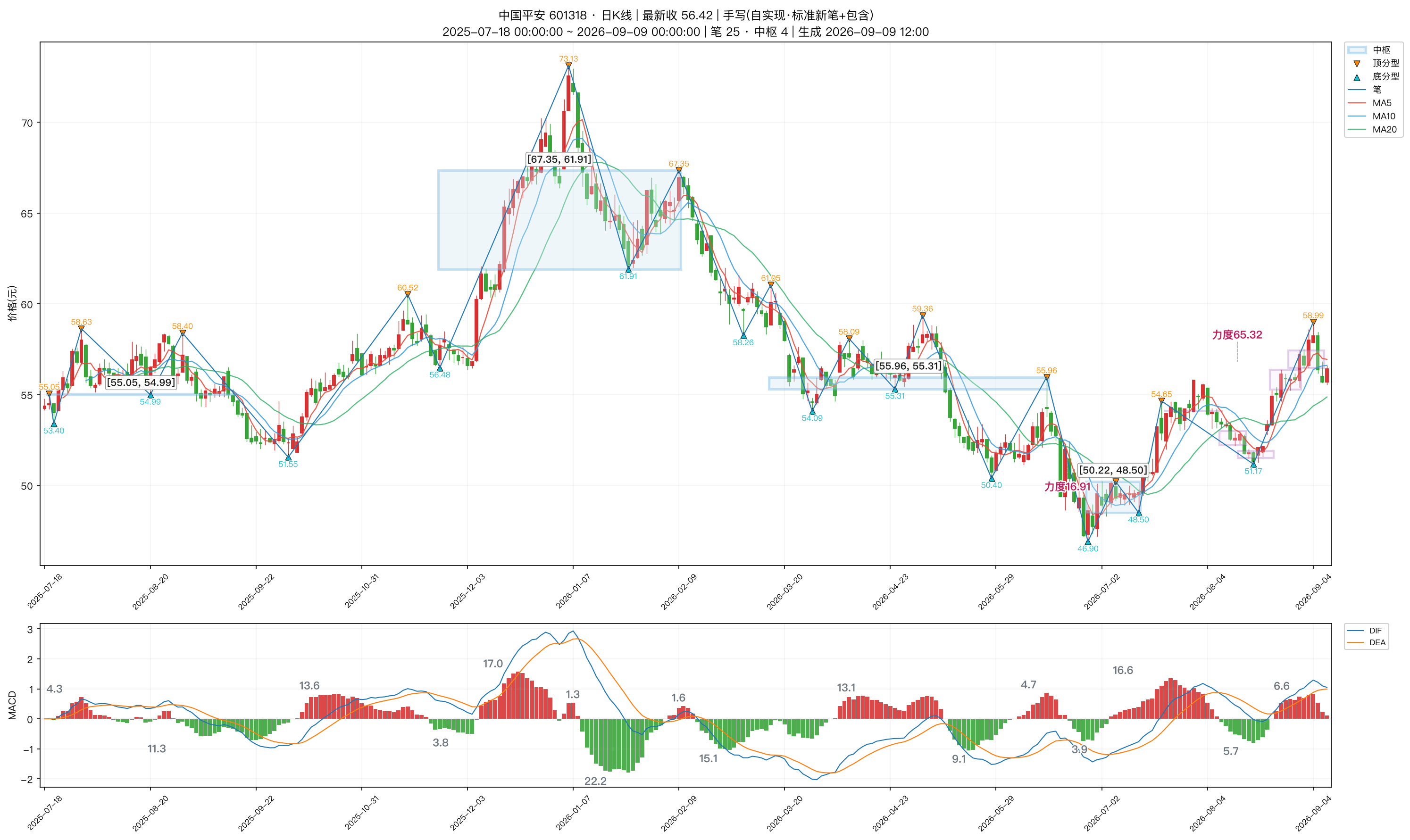Click the 价格(元) y-axis label
1410x840 pixels.
[12, 303]
